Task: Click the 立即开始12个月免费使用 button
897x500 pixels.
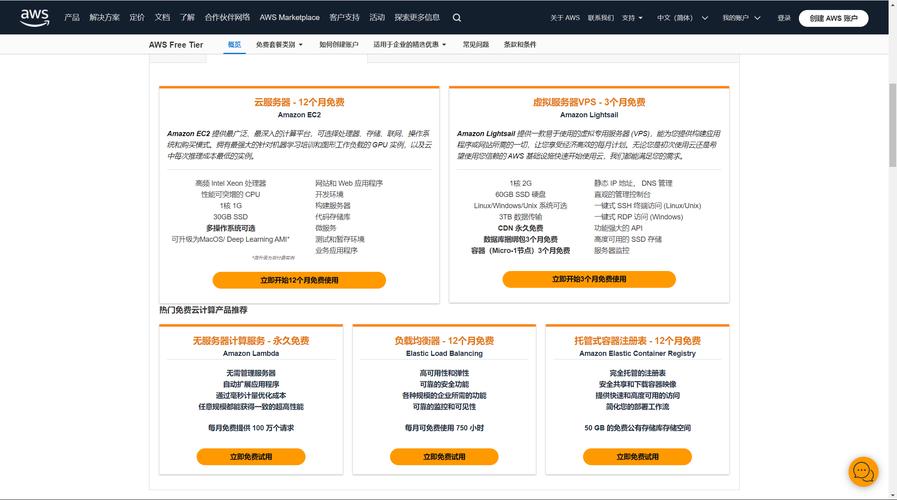Action: coord(299,280)
